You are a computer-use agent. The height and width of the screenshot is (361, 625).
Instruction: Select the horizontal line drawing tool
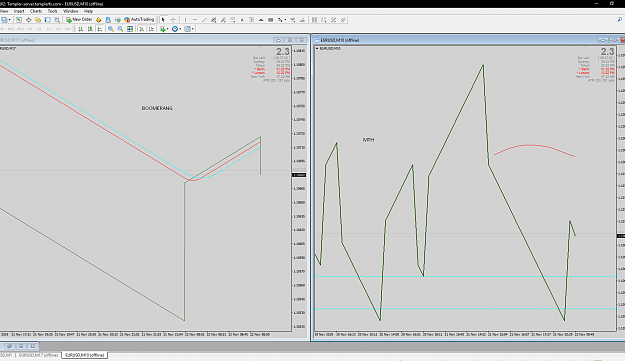[195, 20]
